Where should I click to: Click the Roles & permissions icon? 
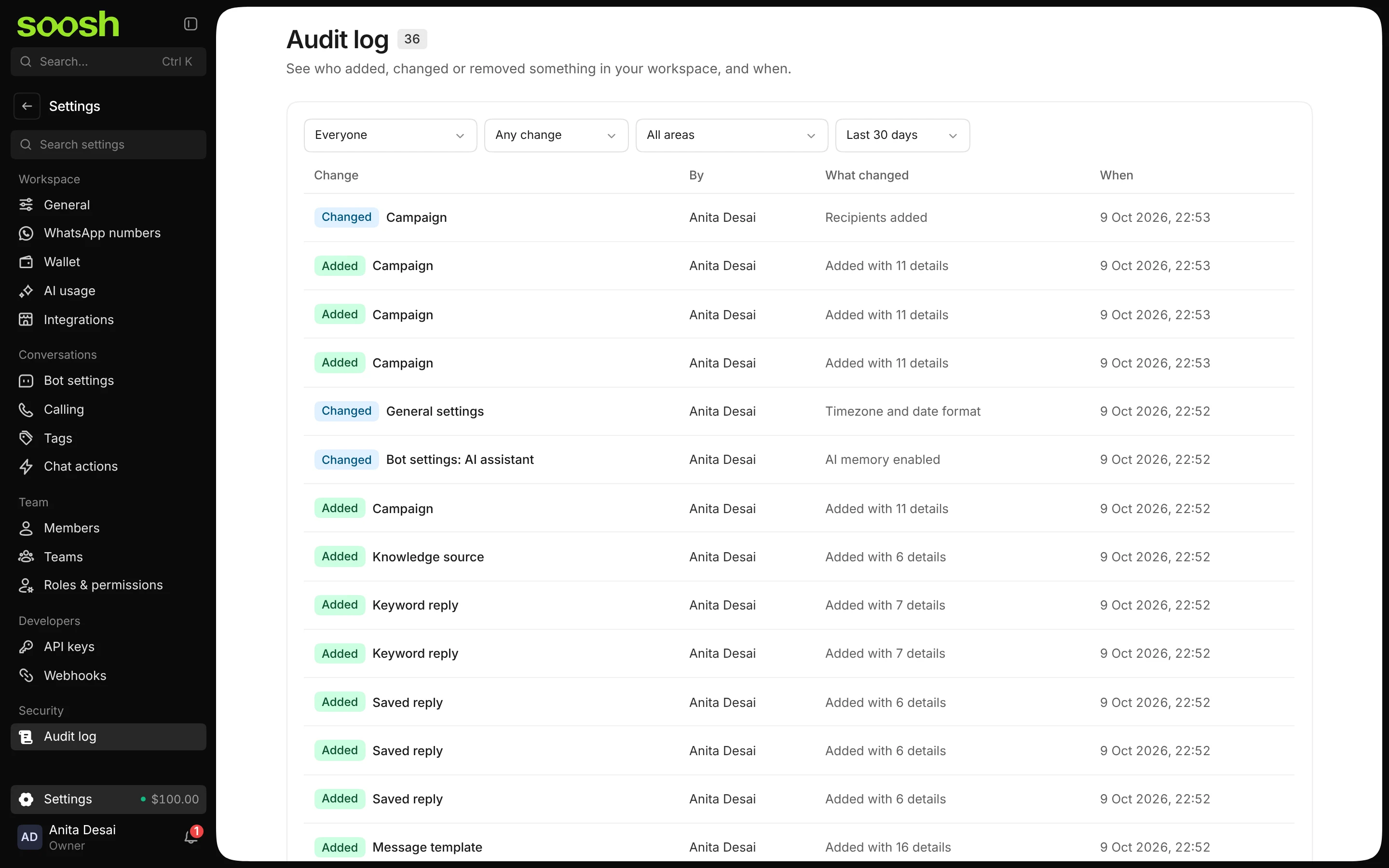[26, 585]
